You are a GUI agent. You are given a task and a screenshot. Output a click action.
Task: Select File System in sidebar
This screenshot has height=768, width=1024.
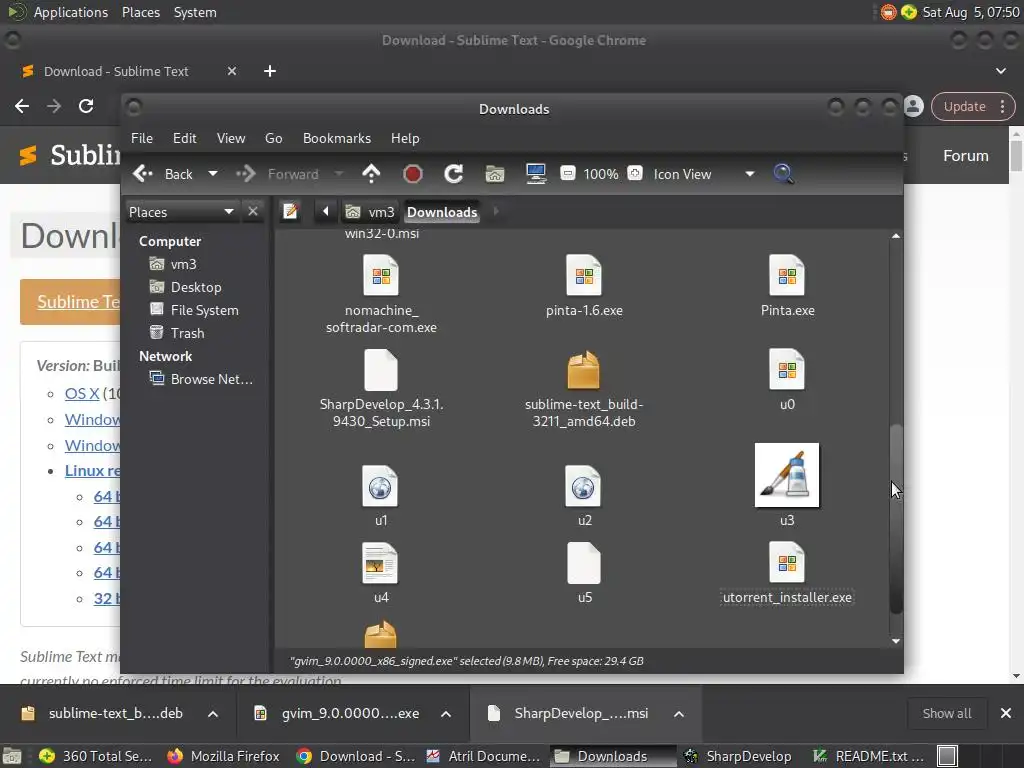194,310
